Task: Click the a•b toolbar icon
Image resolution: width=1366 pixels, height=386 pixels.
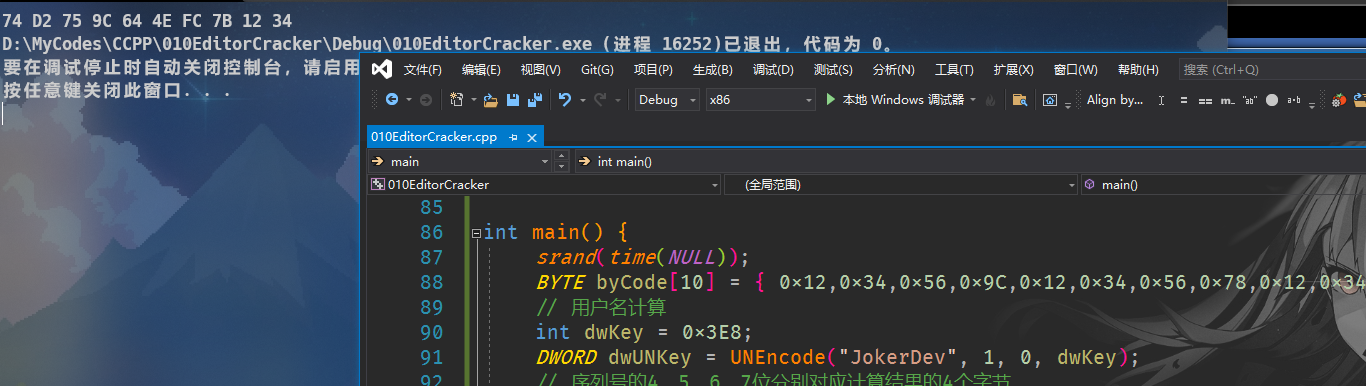Action: pos(1295,100)
